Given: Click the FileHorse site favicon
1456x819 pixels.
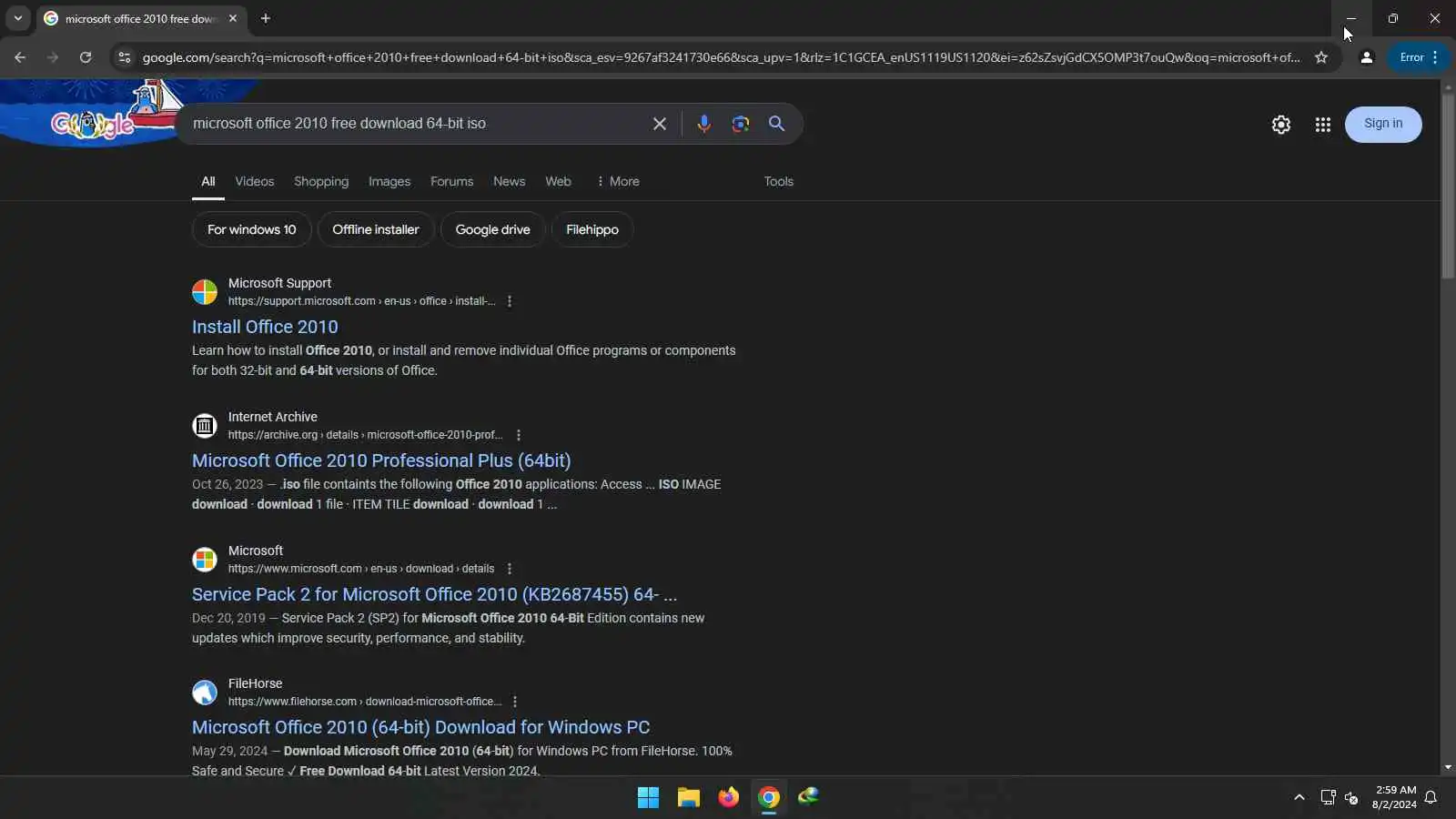Looking at the screenshot, I should [205, 693].
